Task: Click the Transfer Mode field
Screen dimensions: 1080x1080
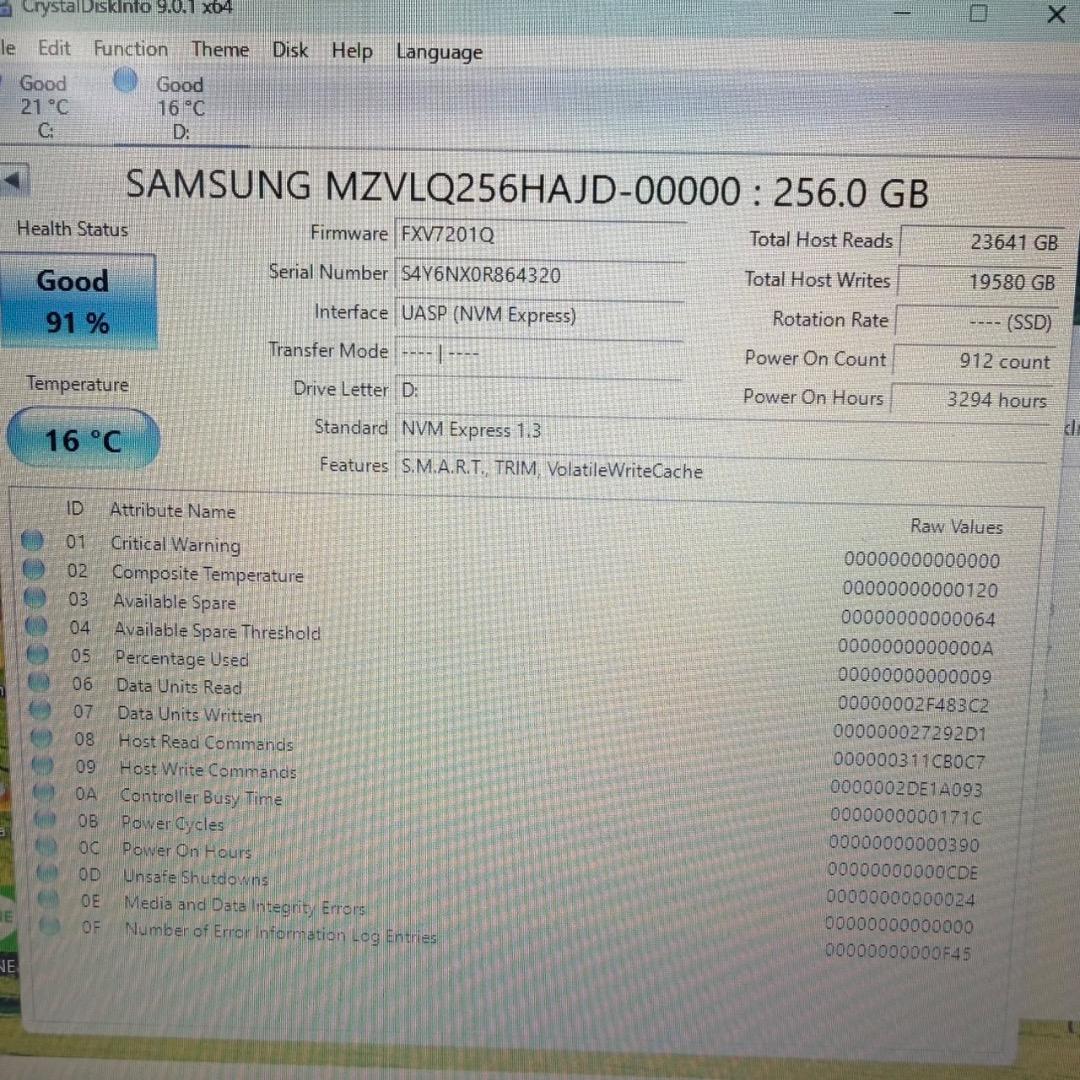Action: [x=539, y=354]
